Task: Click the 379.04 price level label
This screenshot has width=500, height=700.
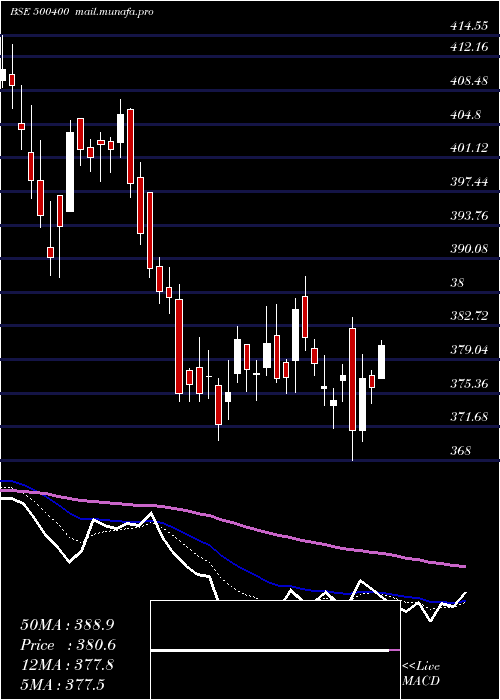Action: (x=469, y=350)
